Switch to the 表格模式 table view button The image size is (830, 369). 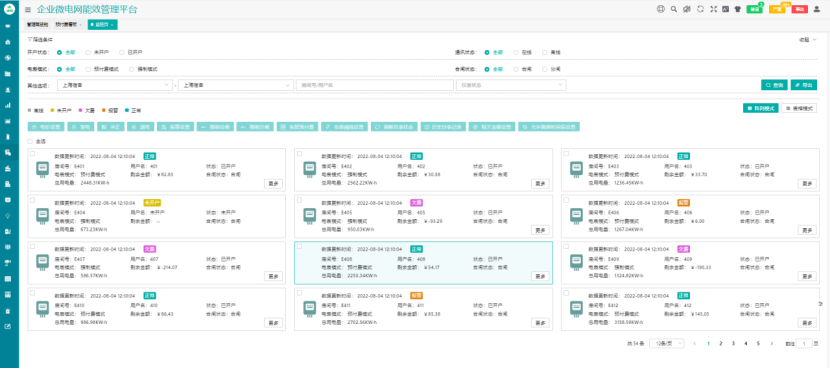(x=799, y=108)
